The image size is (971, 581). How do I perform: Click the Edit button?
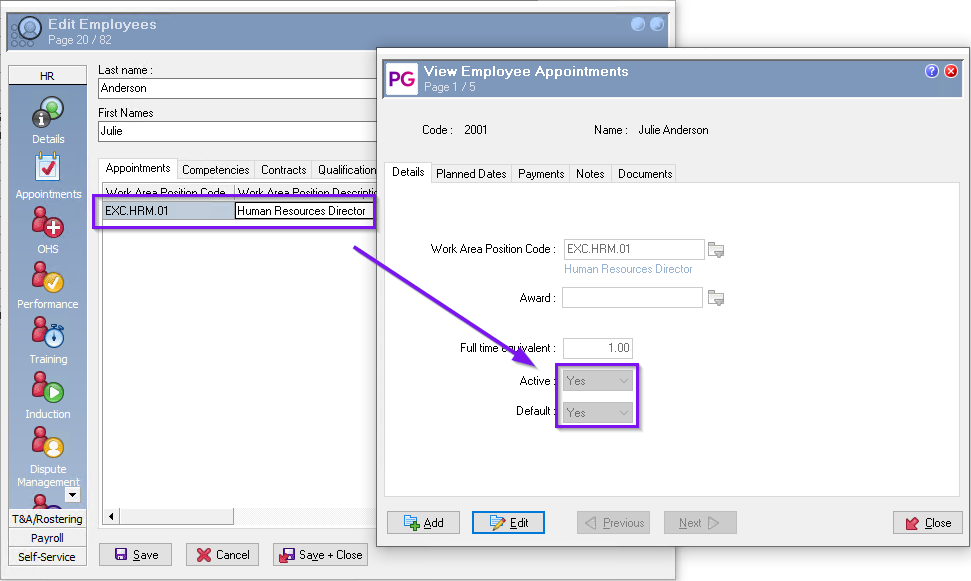click(x=508, y=523)
